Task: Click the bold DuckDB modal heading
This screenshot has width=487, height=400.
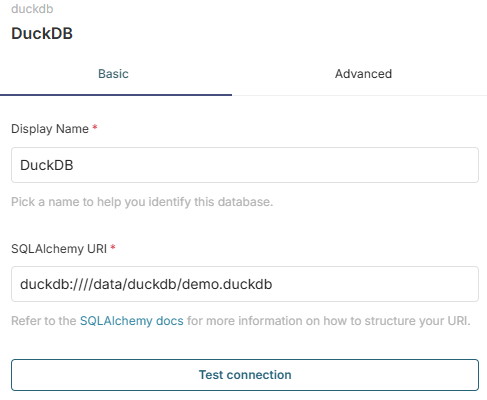Action: click(x=42, y=33)
